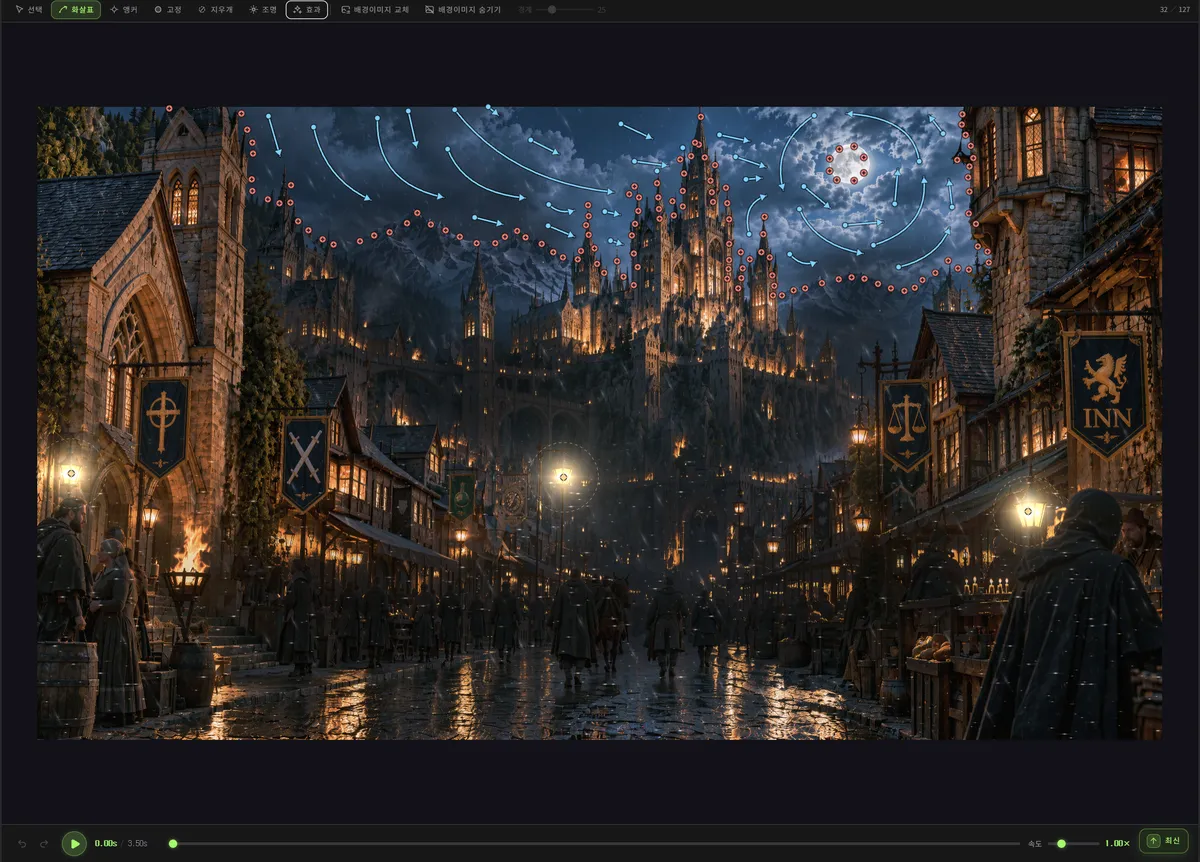
Task: Activate the 화살표 arrow tool
Action: pos(76,10)
